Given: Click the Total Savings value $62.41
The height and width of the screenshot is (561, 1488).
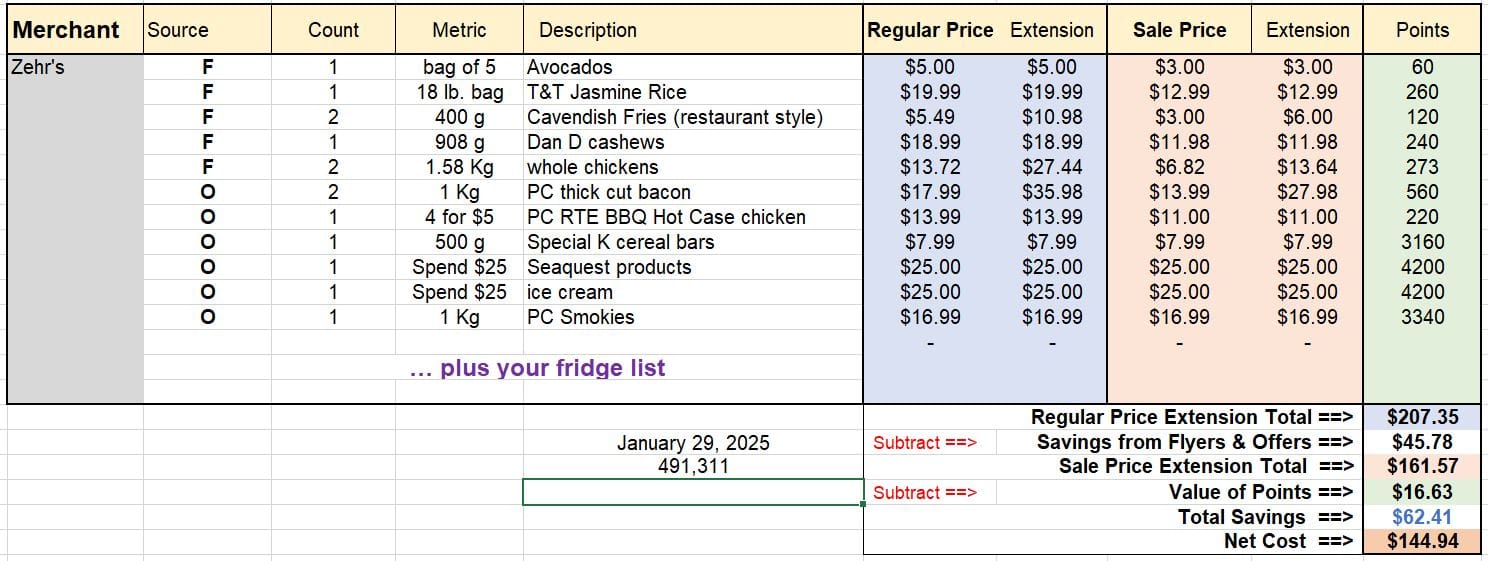Looking at the screenshot, I should [1422, 517].
